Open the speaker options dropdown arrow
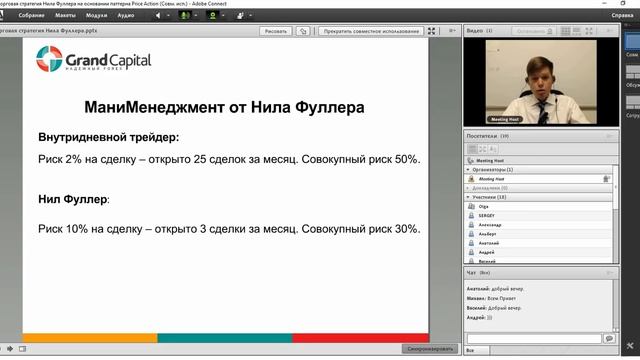Screen dimensions: 640x360 (x=168, y=16)
